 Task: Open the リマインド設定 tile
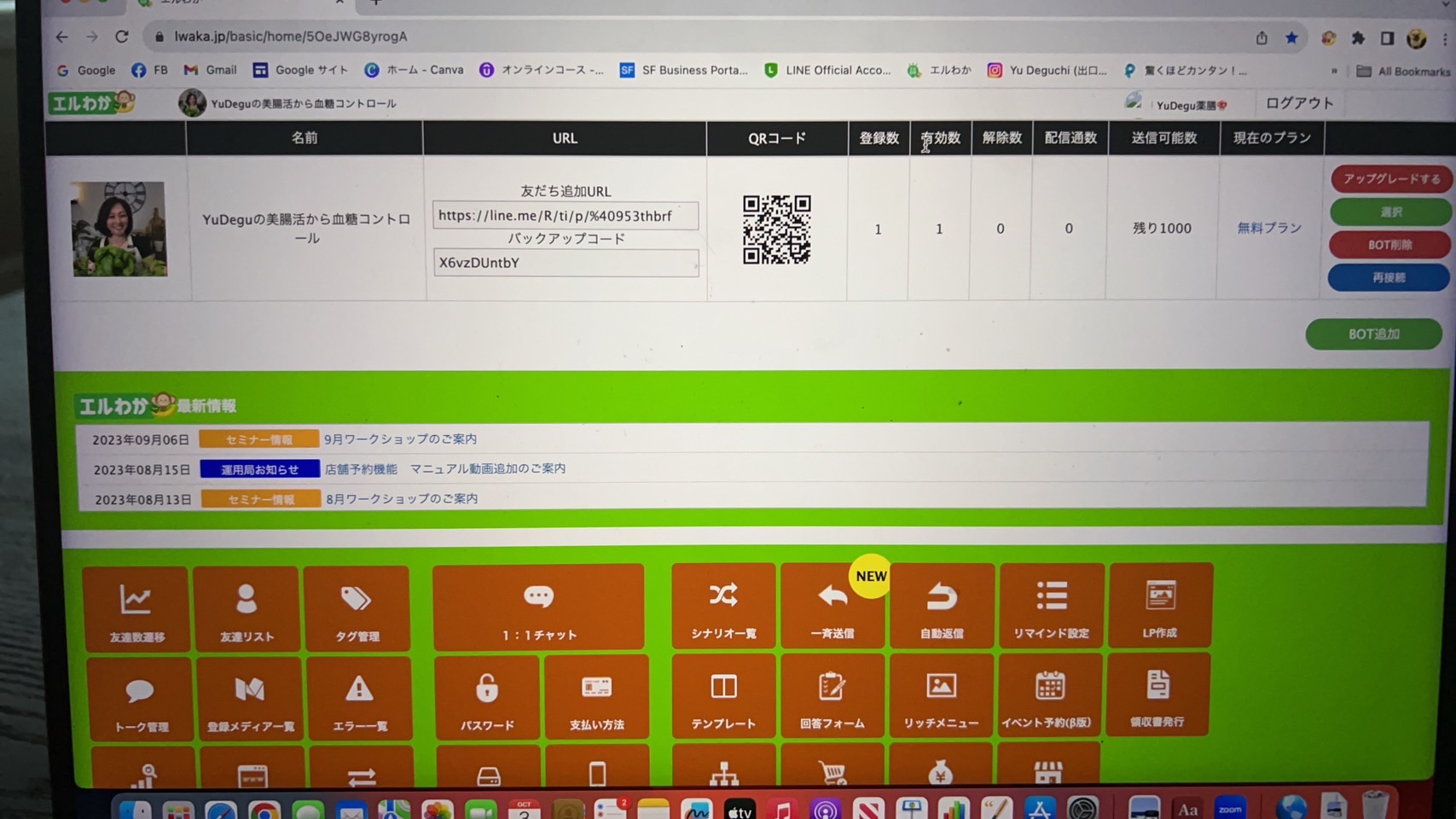pos(1051,605)
